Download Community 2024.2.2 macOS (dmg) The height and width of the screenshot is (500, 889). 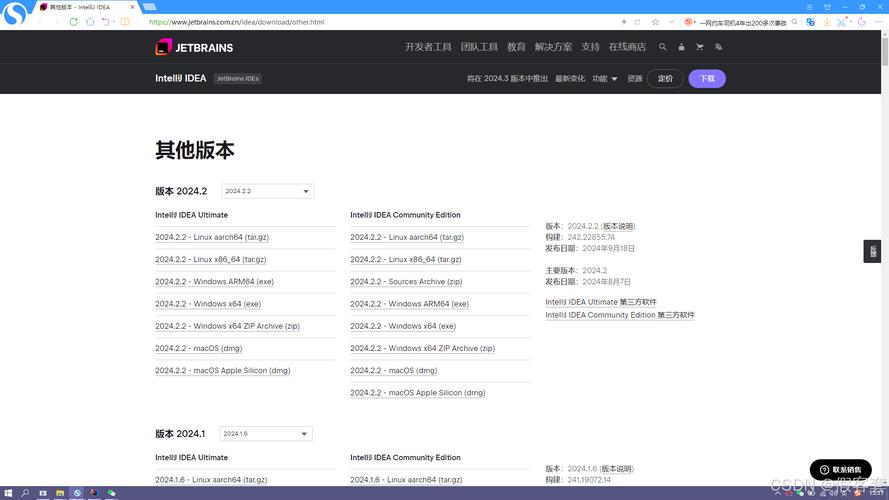click(x=393, y=371)
